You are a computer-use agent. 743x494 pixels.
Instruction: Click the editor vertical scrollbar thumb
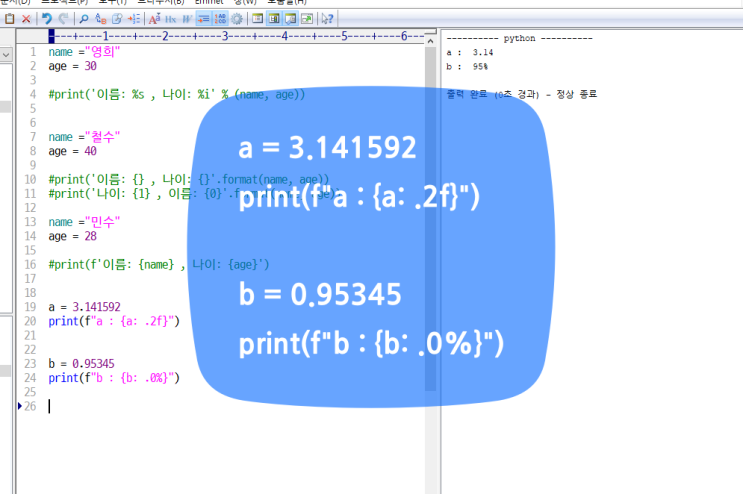pyautogui.click(x=430, y=218)
